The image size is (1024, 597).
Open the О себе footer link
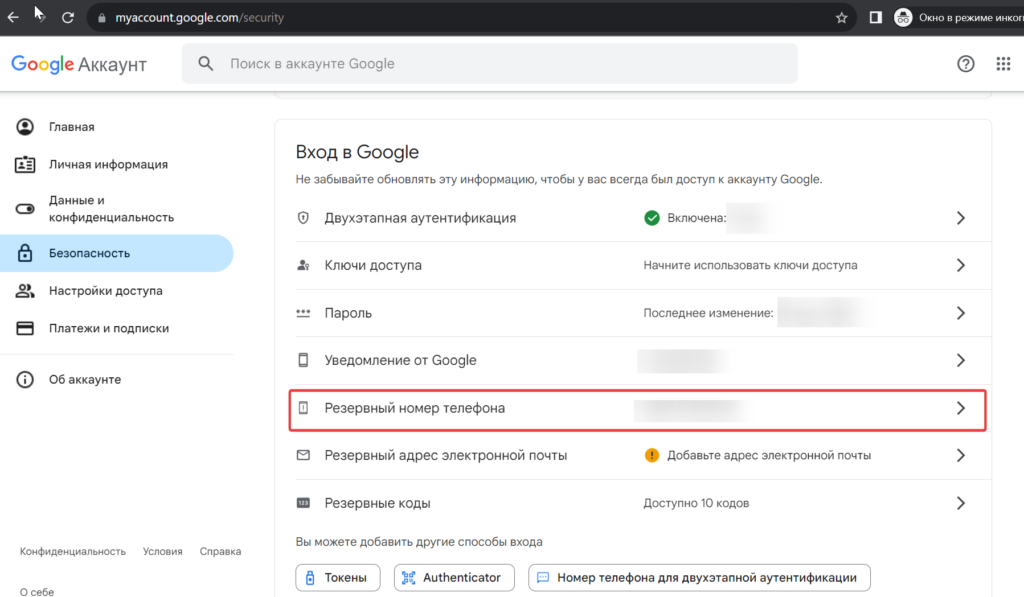click(37, 592)
